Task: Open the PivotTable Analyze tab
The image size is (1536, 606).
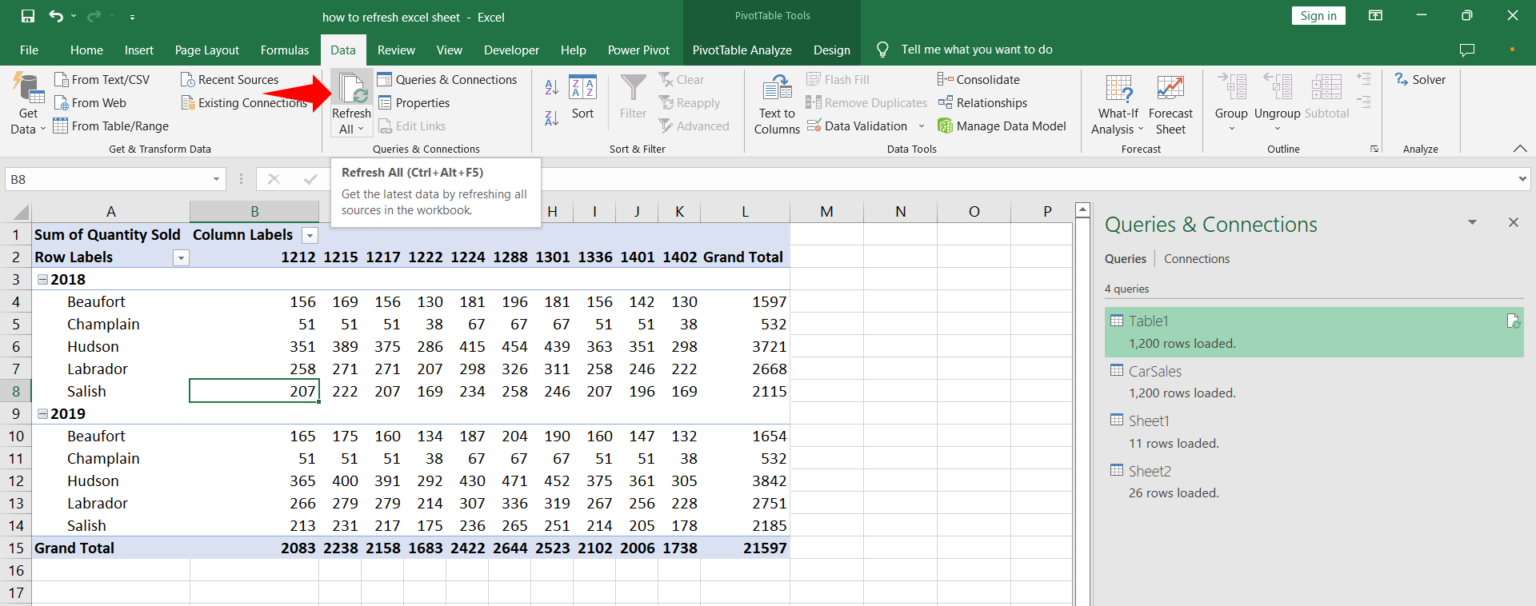Action: [741, 50]
